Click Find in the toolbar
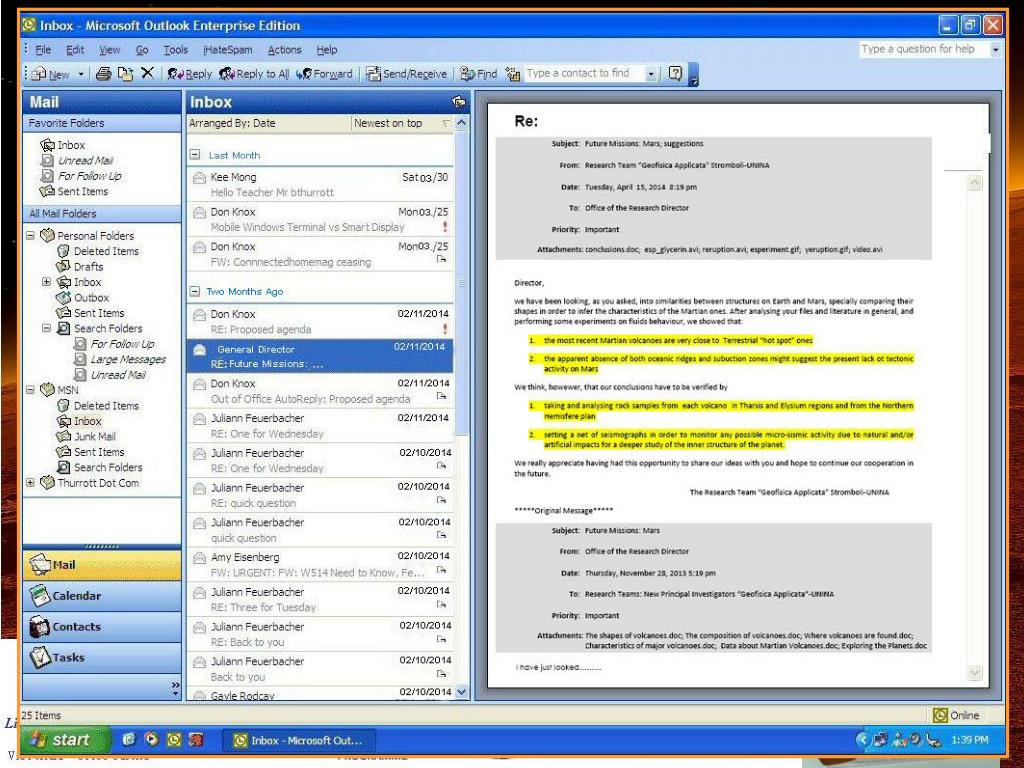 (x=479, y=74)
